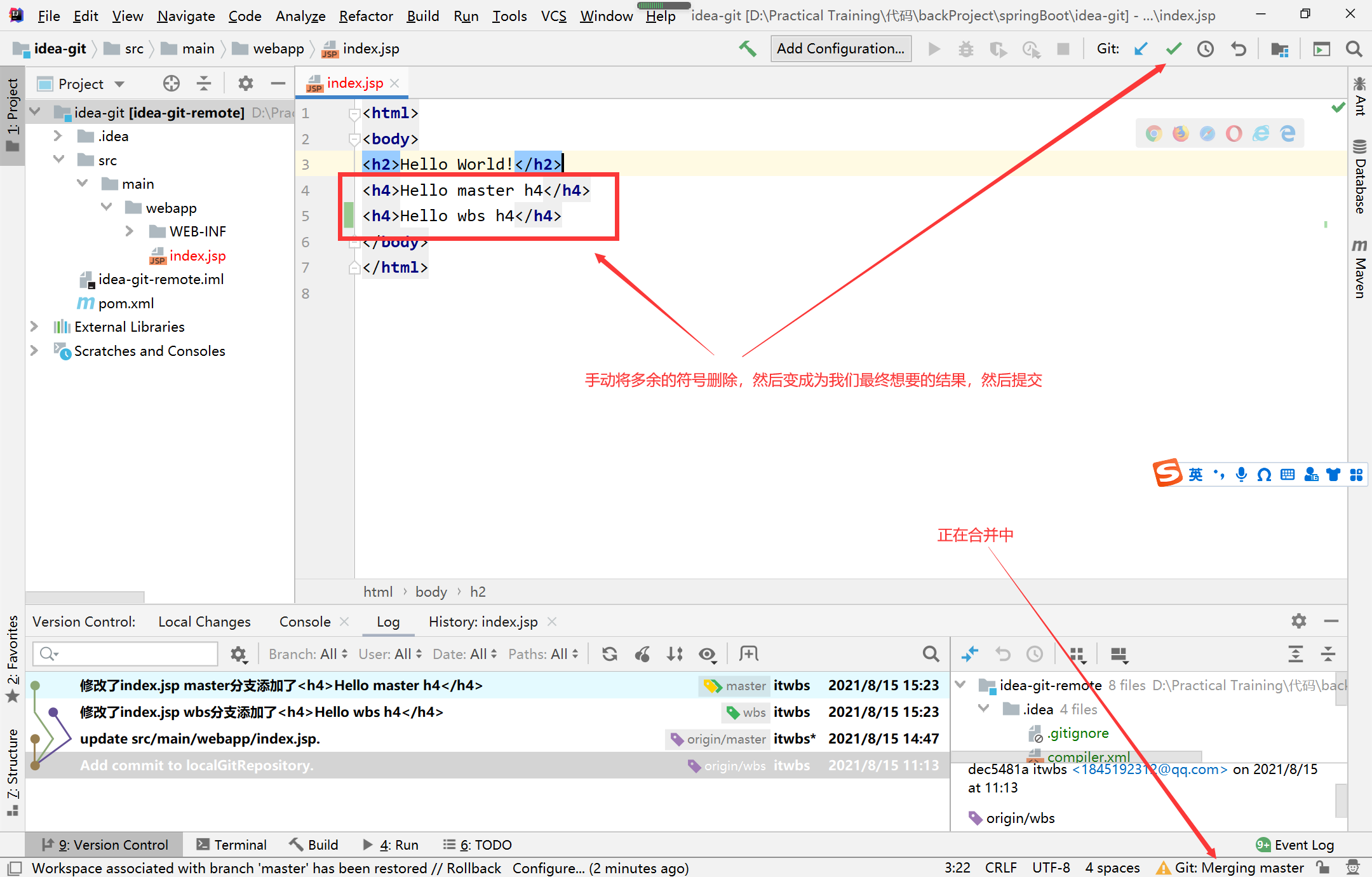Click Git Rollback undo arrow in toolbar
This screenshot has height=877, width=1372.
(x=1238, y=49)
